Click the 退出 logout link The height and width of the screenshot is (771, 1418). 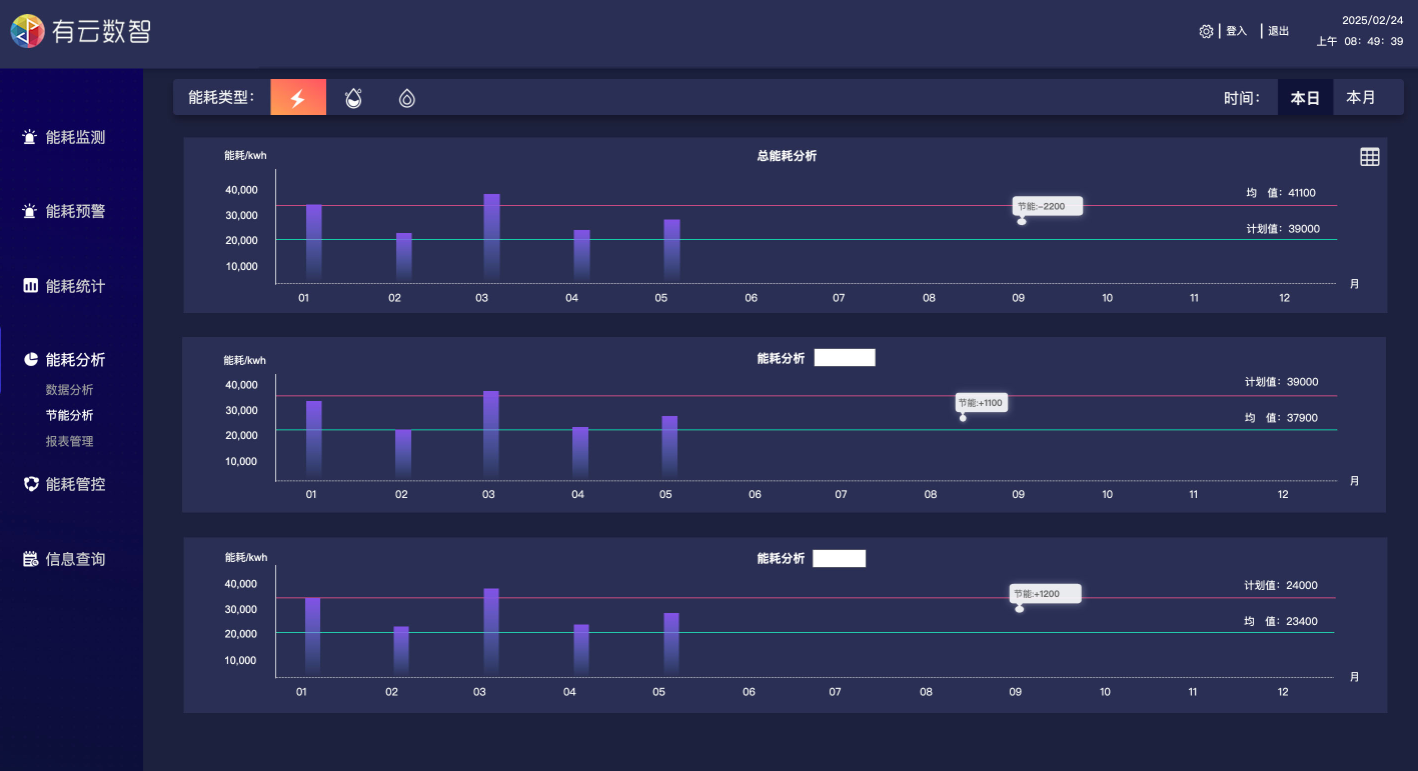1278,31
